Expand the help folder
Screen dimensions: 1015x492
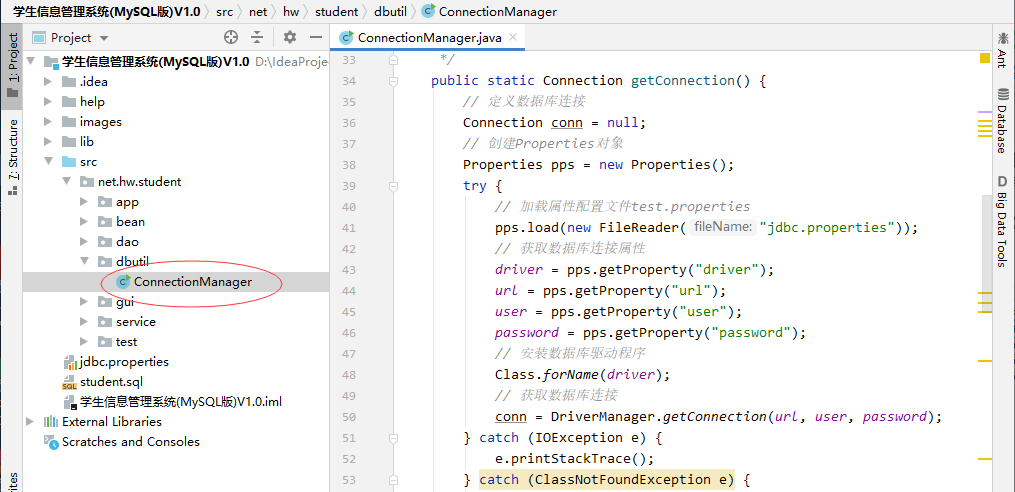pyautogui.click(x=48, y=102)
